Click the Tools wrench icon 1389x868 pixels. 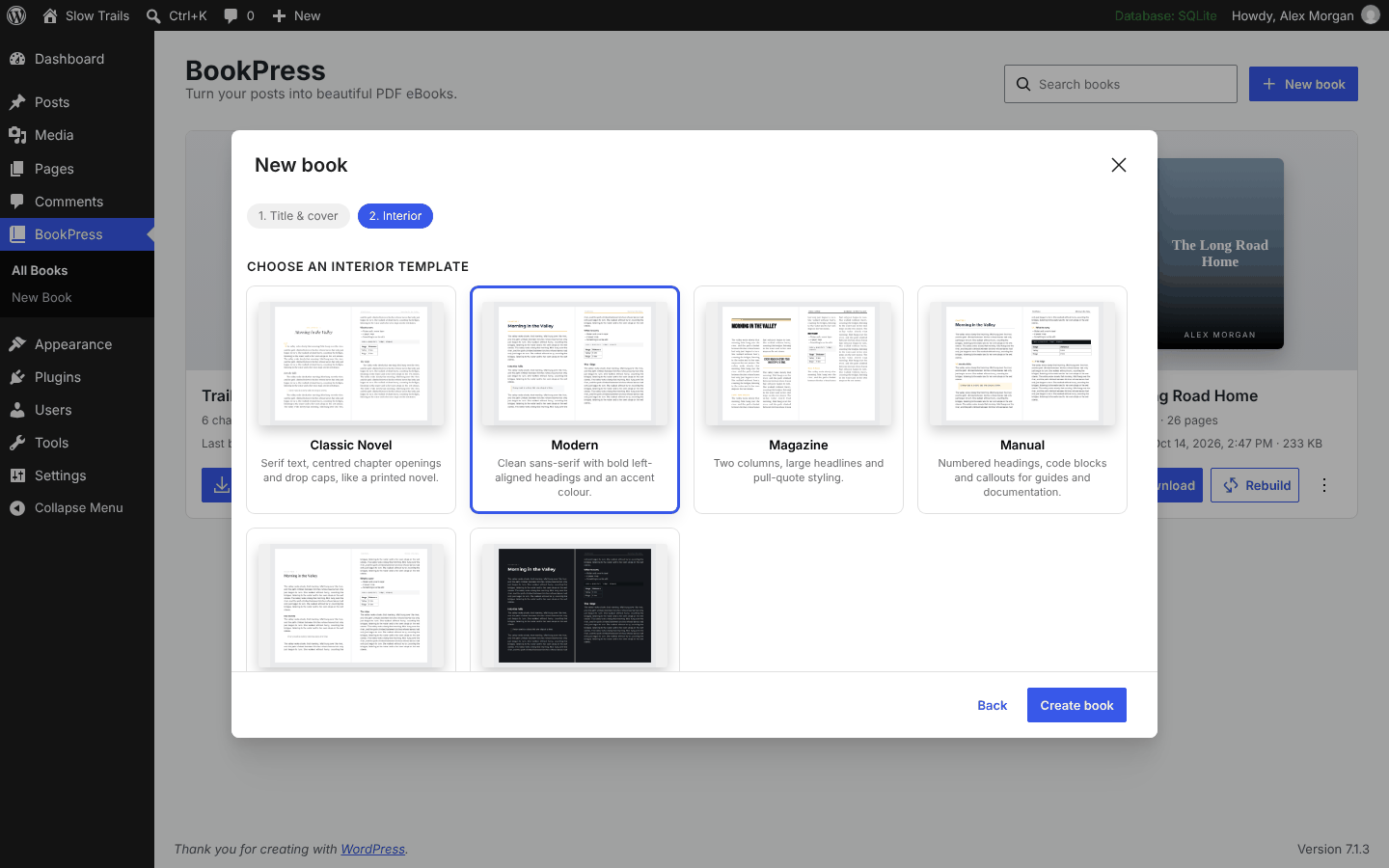pos(17,443)
